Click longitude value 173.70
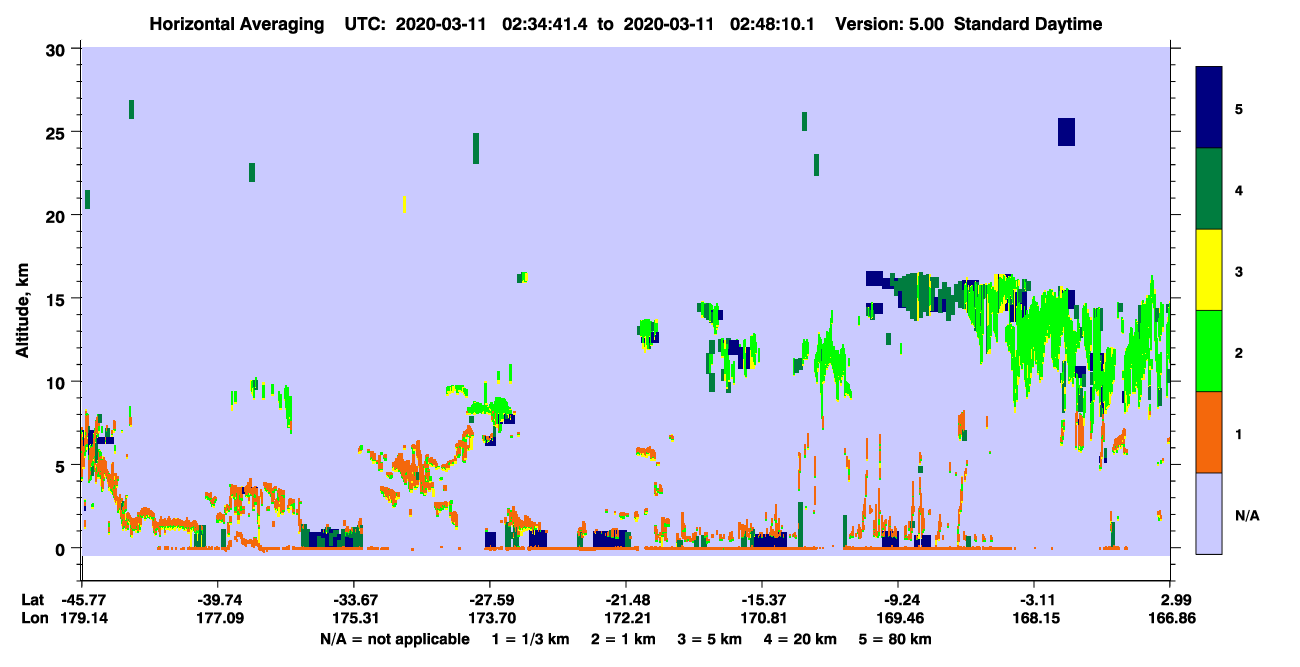 tap(490, 618)
